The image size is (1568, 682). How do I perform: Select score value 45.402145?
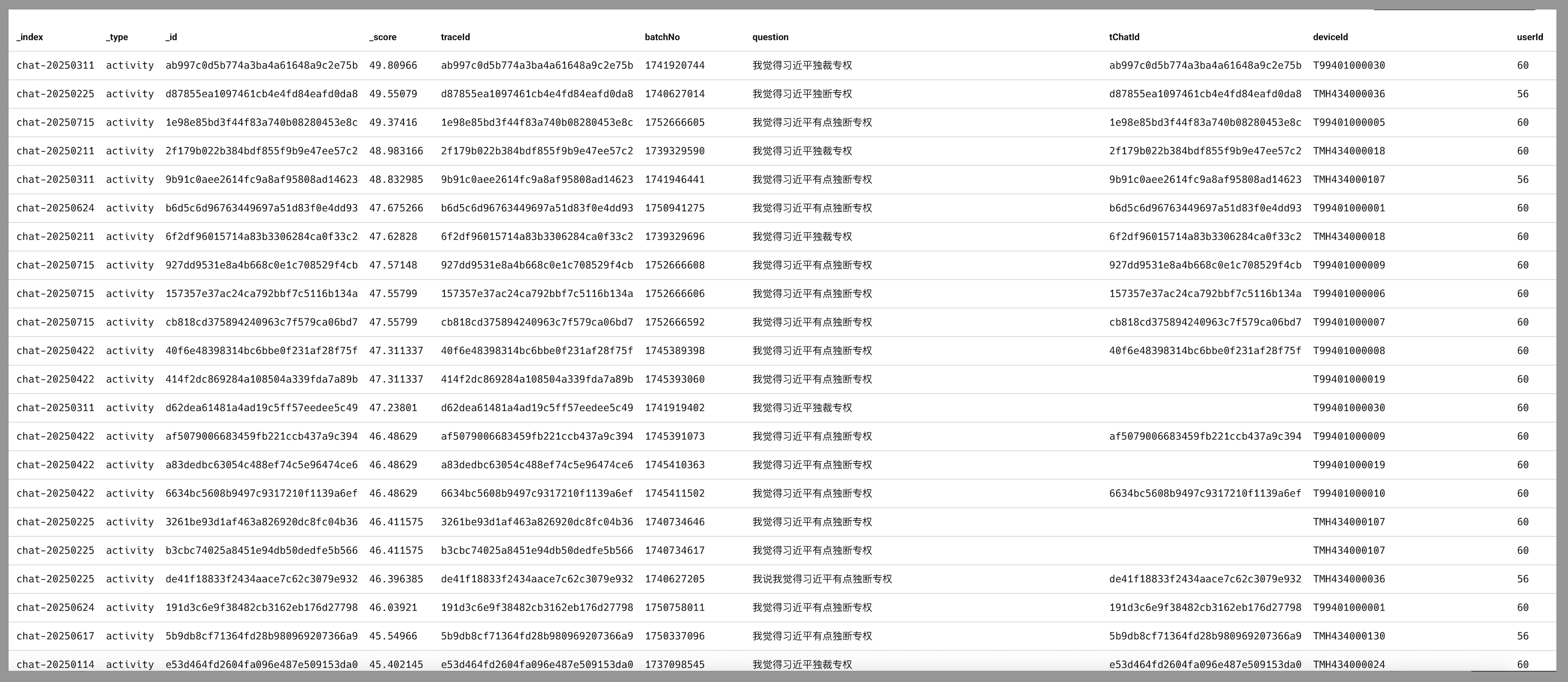(x=396, y=665)
